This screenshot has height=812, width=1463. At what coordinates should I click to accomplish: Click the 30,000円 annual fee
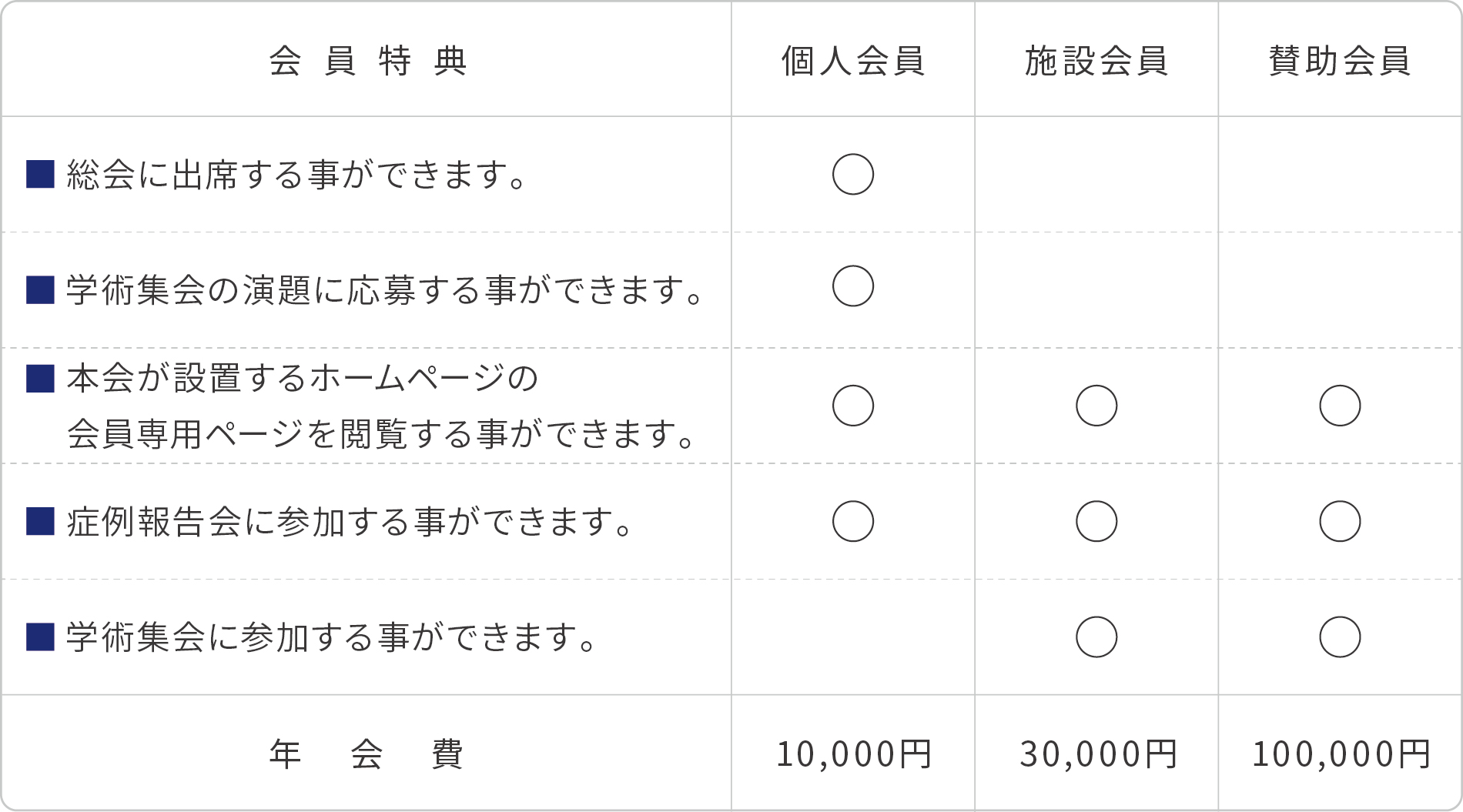(x=1098, y=754)
